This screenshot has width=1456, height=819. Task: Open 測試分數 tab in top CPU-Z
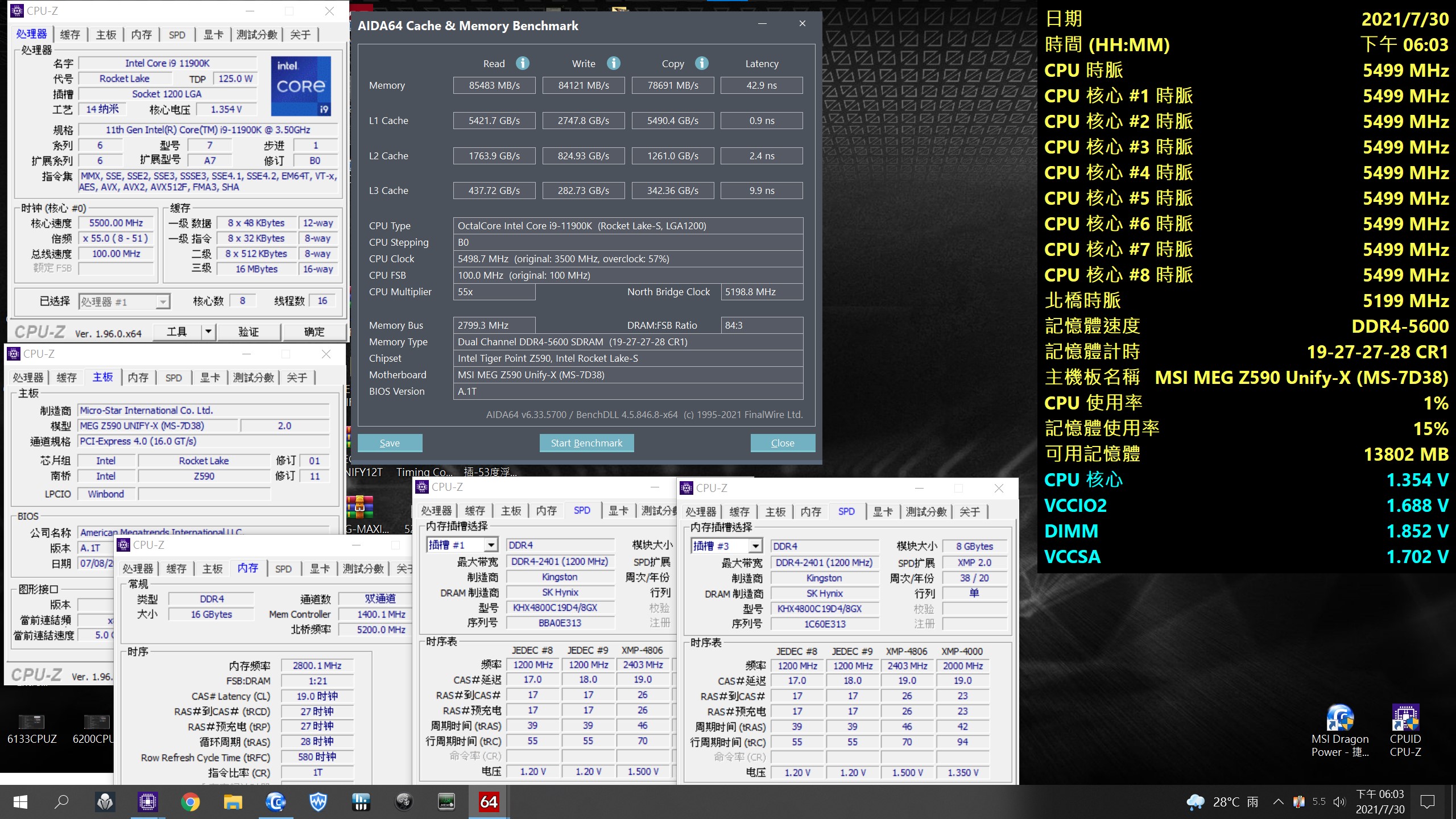[x=257, y=35]
